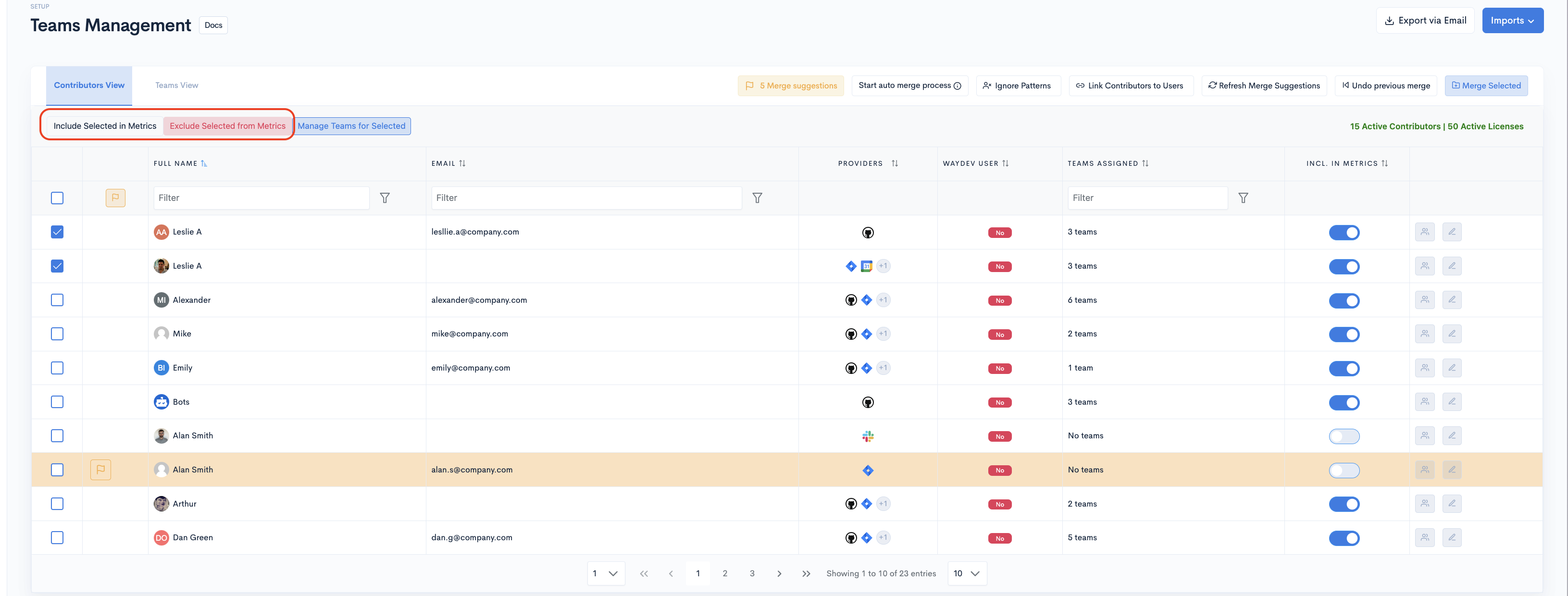The image size is (1568, 596).
Task: Click manage teams icon for Alexander row
Action: point(1425,299)
